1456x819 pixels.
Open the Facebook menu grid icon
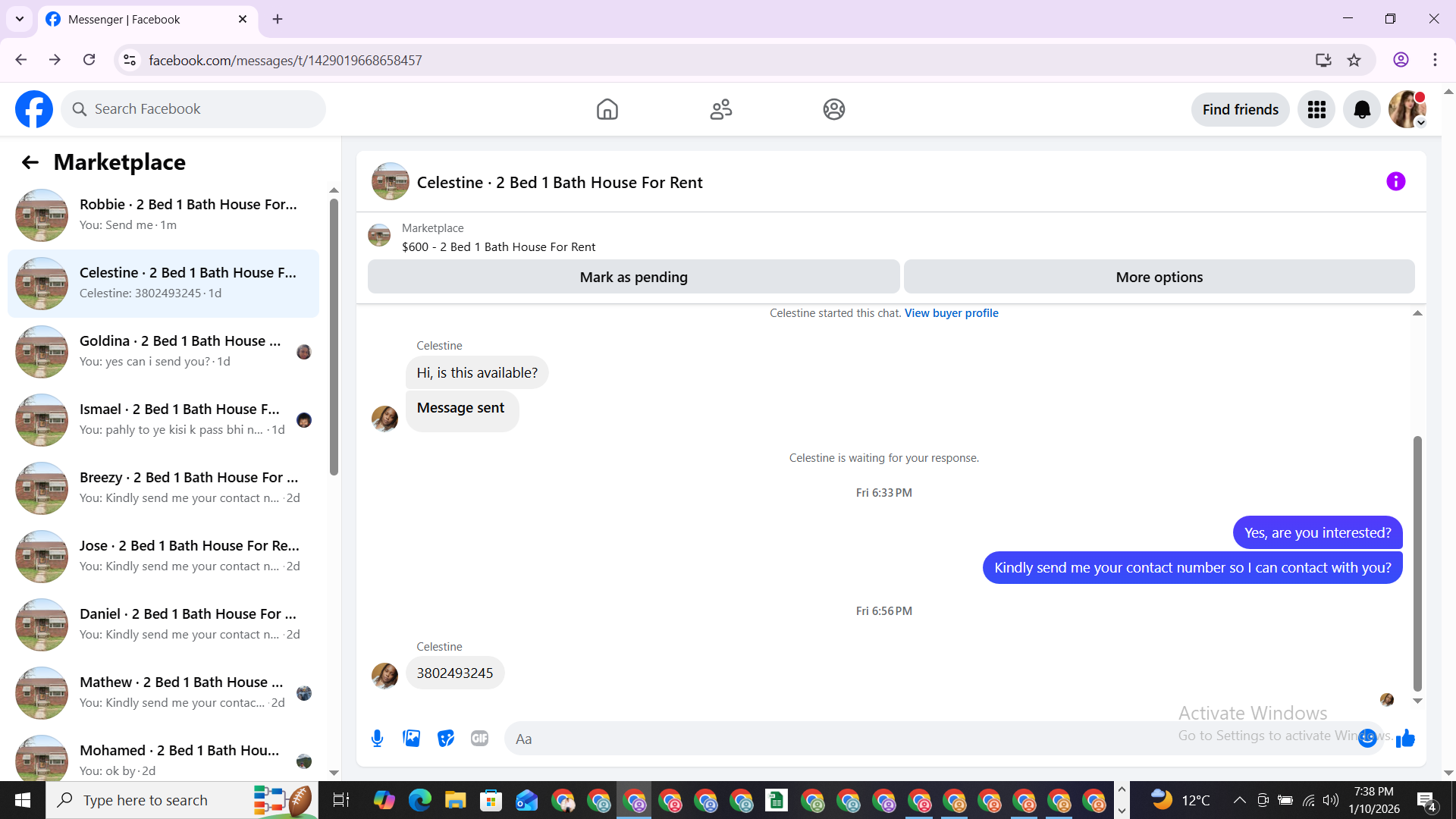pos(1316,110)
